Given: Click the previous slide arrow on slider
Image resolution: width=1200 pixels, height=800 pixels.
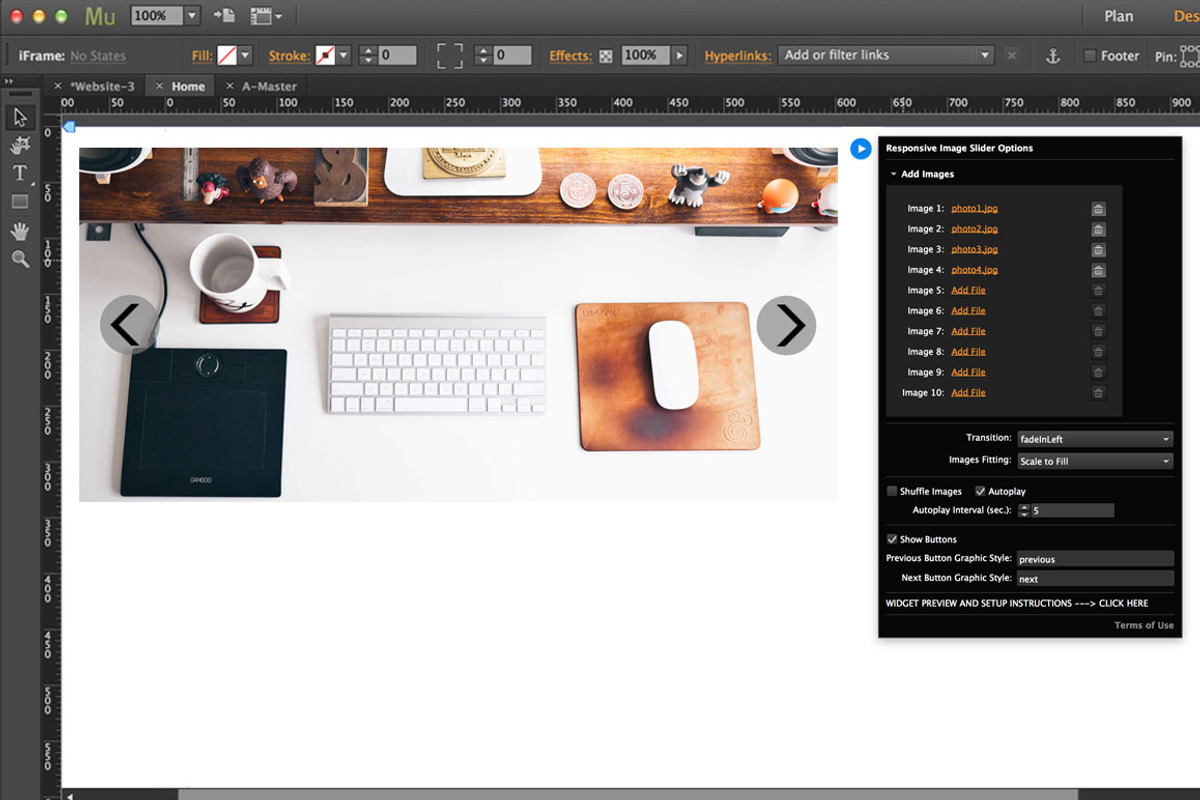Looking at the screenshot, I should point(129,325).
